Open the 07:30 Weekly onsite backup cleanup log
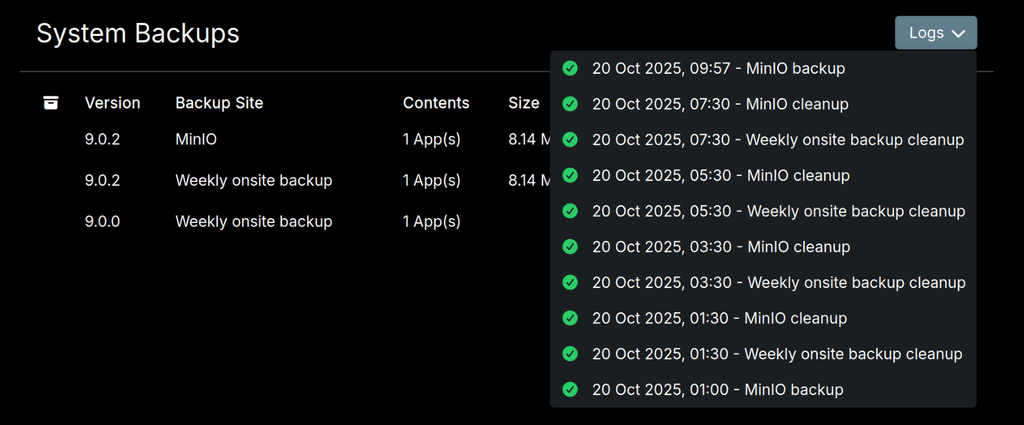The width and height of the screenshot is (1024, 425). point(777,140)
